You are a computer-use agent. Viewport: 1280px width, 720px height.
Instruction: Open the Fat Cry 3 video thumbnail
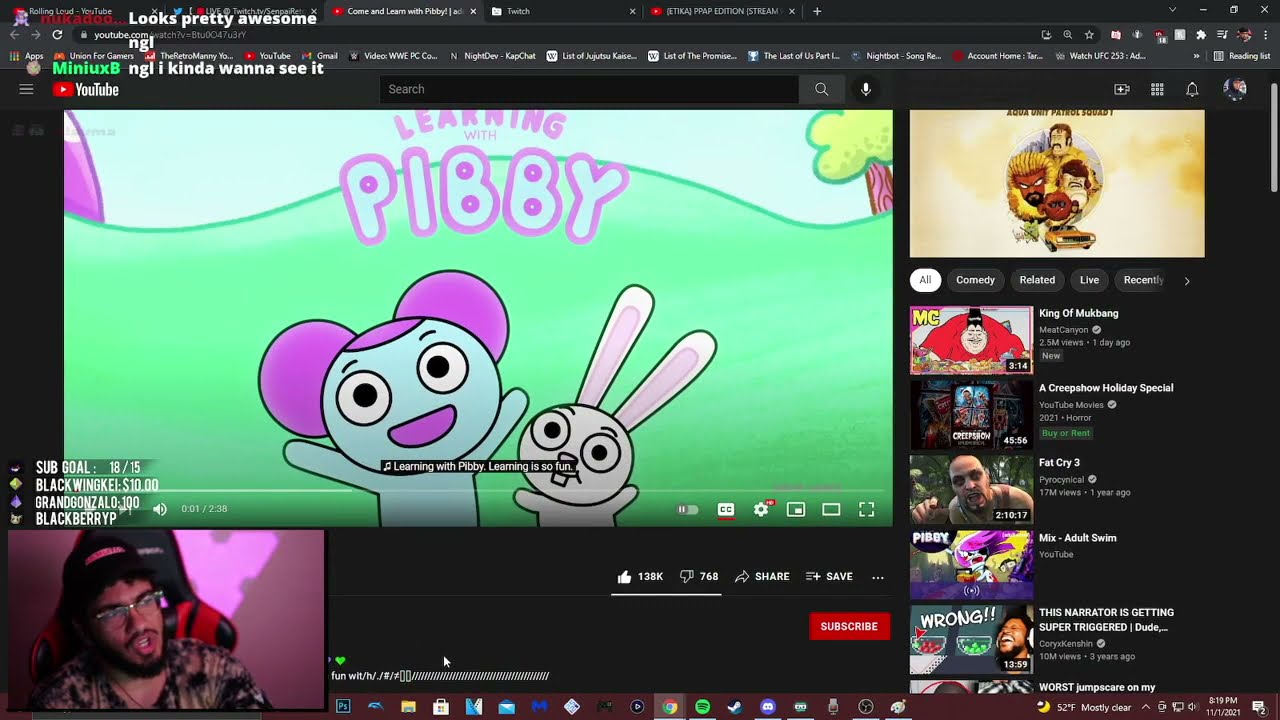(971, 489)
